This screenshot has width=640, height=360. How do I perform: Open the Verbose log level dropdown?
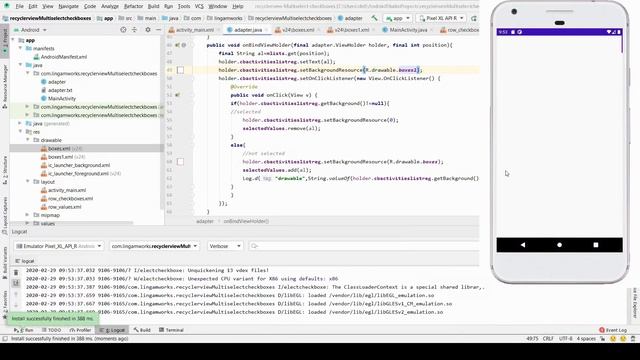[224, 246]
